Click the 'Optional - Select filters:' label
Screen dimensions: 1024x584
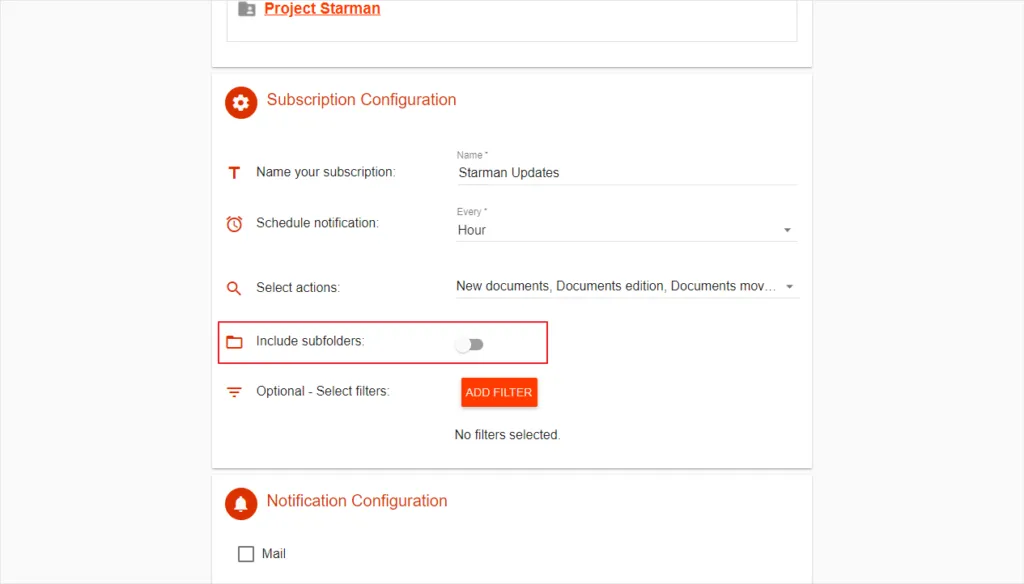(x=323, y=391)
